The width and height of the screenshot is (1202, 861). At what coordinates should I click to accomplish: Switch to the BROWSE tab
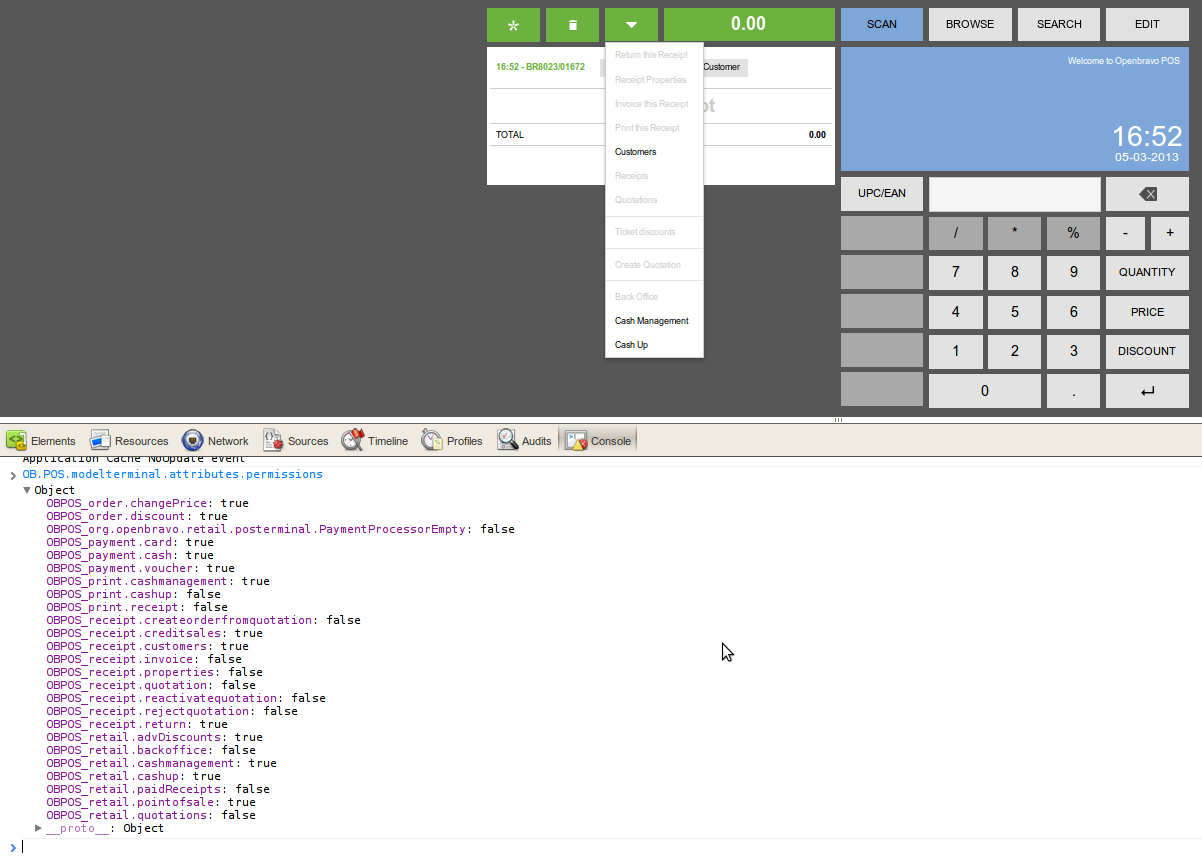pos(969,24)
